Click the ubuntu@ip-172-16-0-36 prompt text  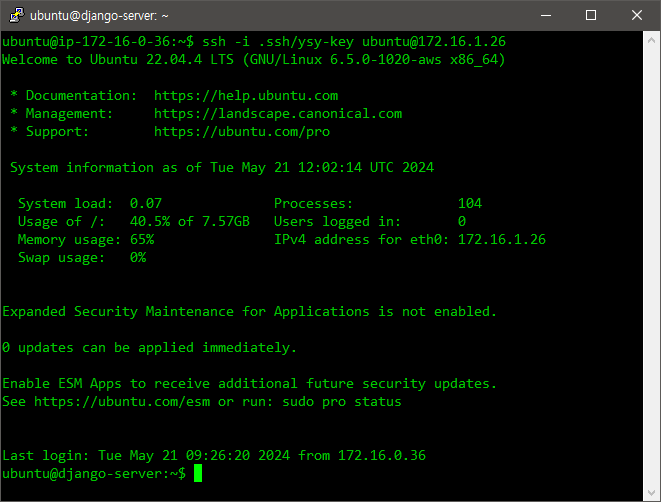(x=98, y=42)
